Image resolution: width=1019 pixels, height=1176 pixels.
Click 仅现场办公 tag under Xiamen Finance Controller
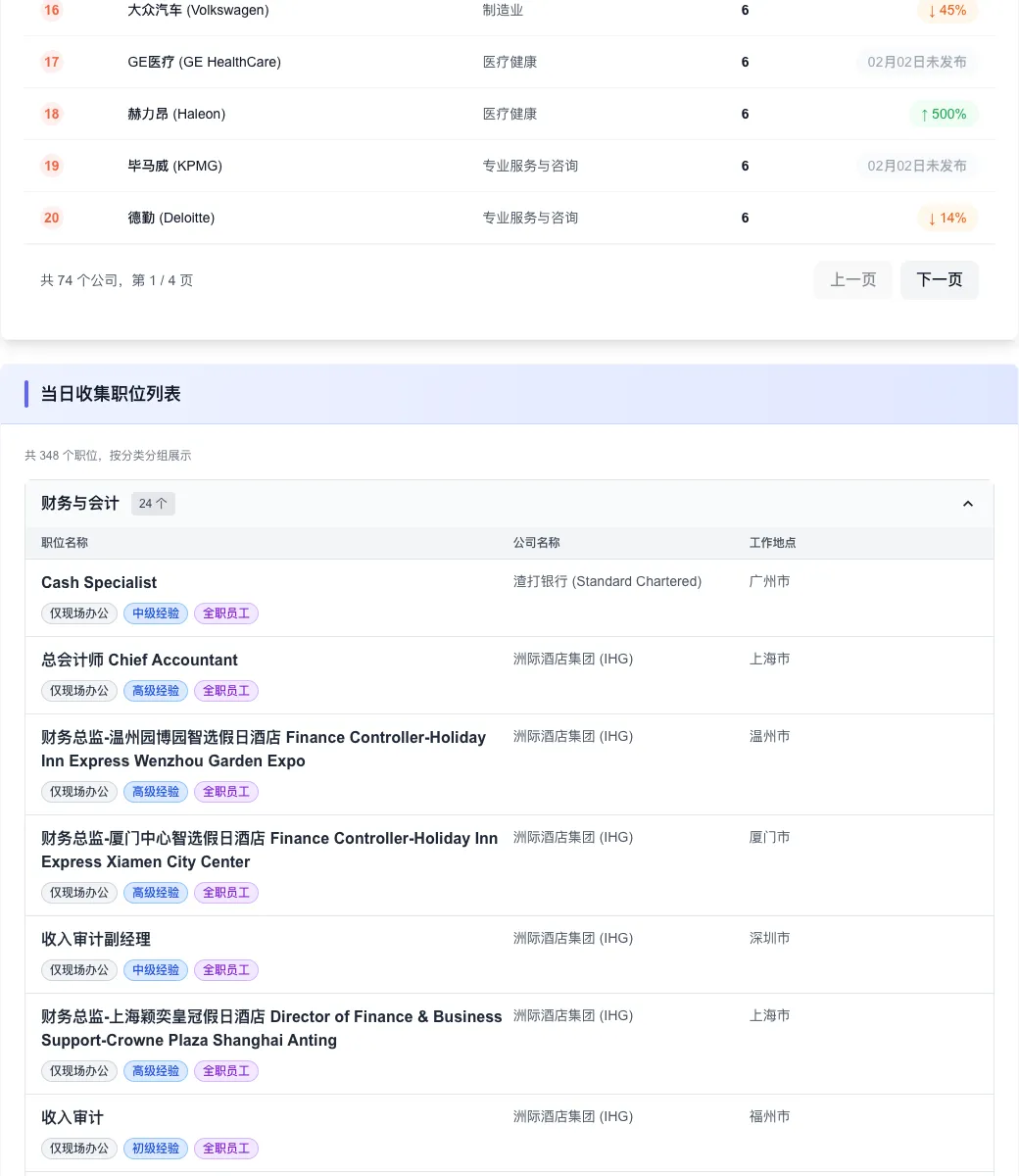pyautogui.click(x=79, y=893)
